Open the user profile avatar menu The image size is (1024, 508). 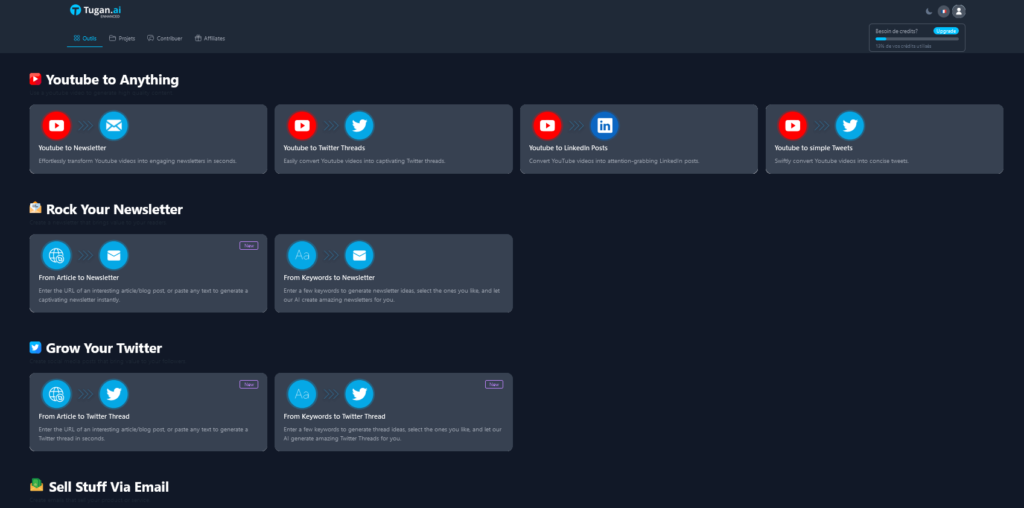[x=959, y=11]
